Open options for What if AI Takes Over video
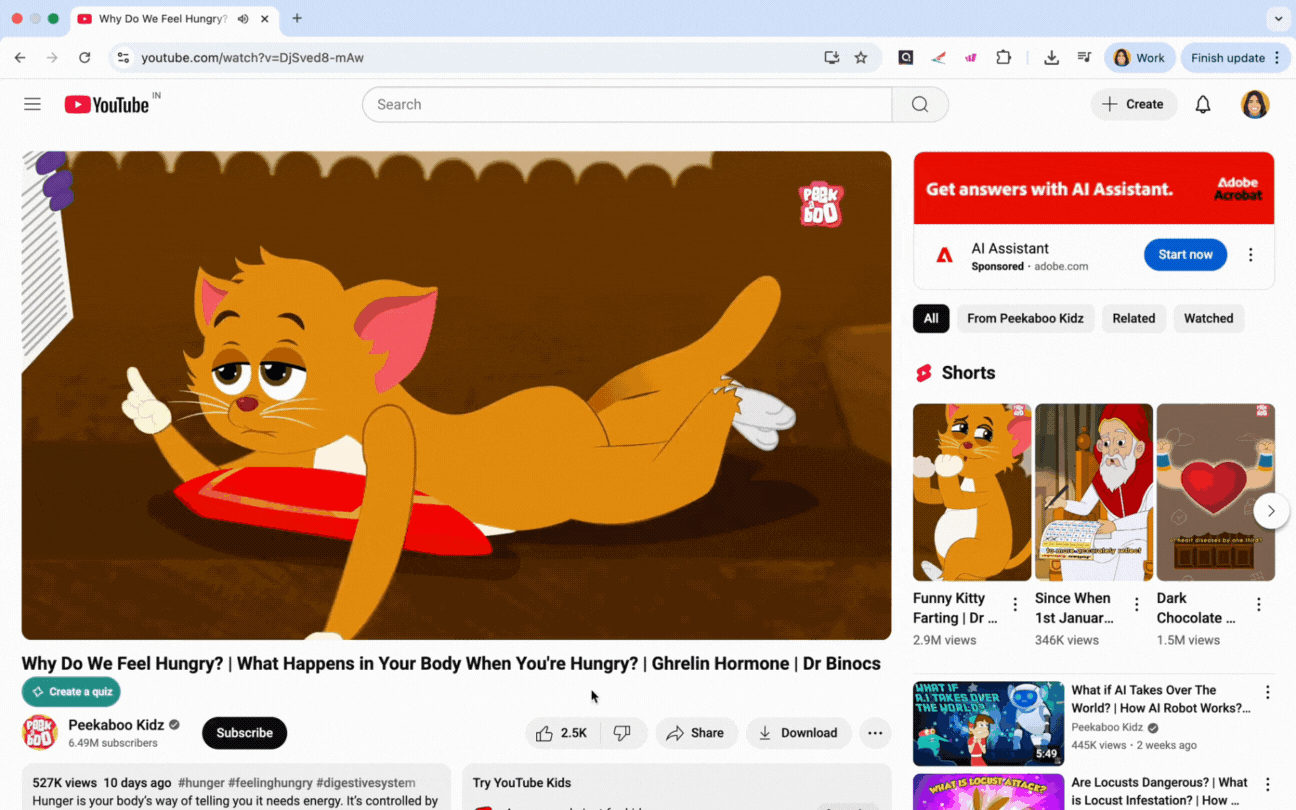The image size is (1296, 810). click(1268, 692)
